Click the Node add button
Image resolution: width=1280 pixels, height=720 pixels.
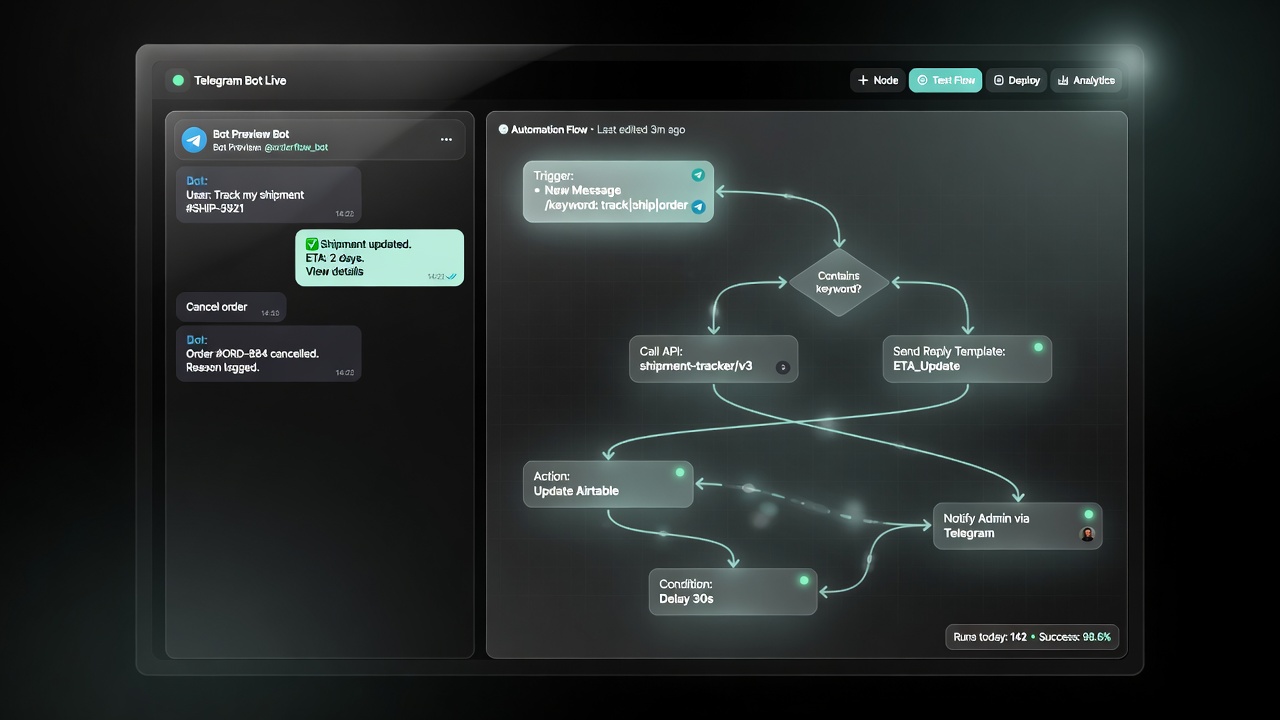[x=878, y=80]
